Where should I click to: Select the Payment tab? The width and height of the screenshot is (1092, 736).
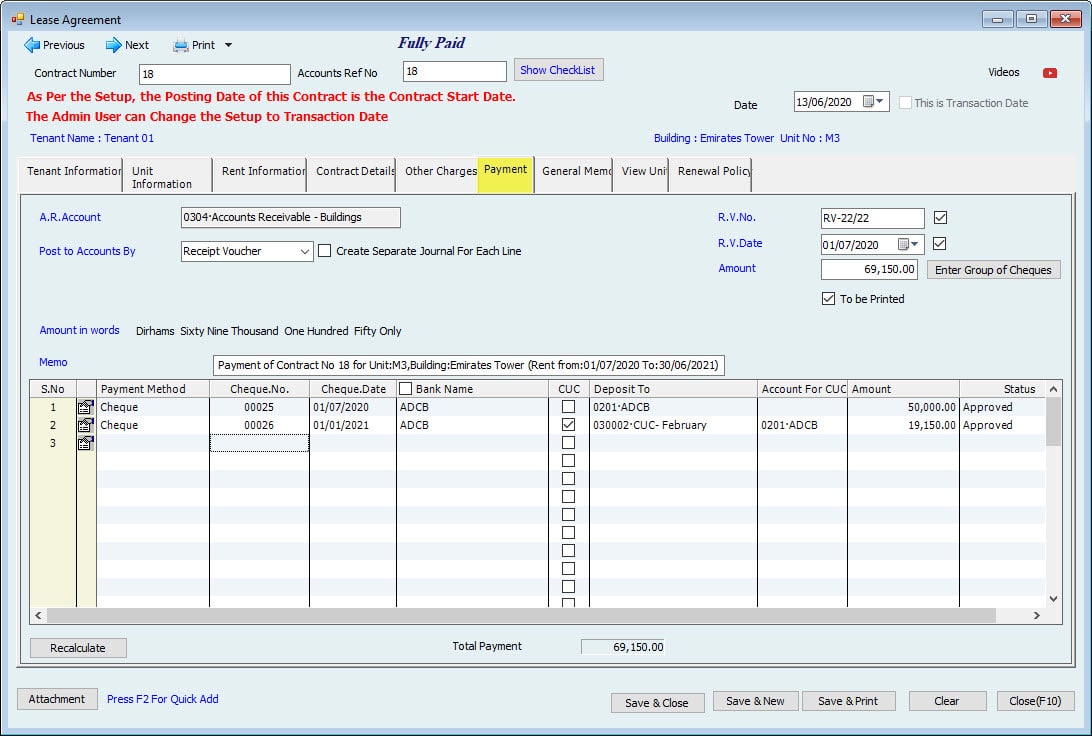[x=506, y=173]
